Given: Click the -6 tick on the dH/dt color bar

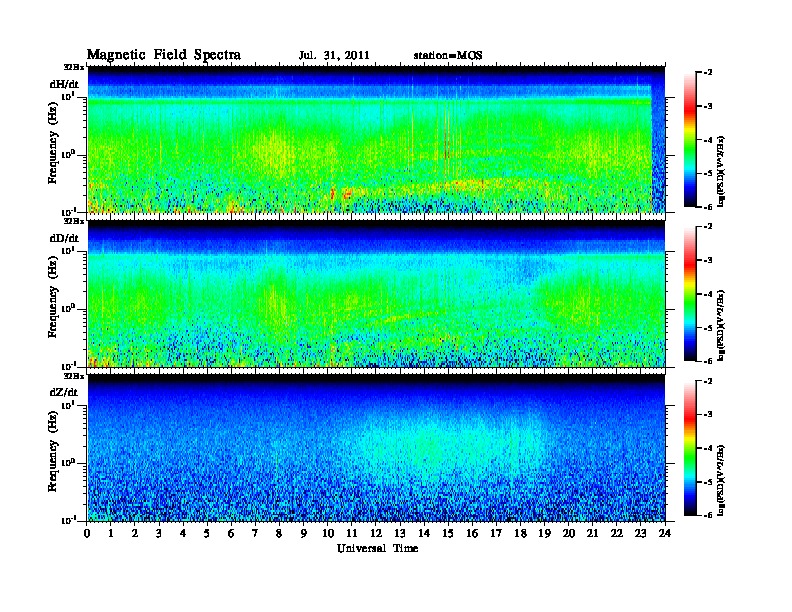Looking at the screenshot, I should click(708, 207).
